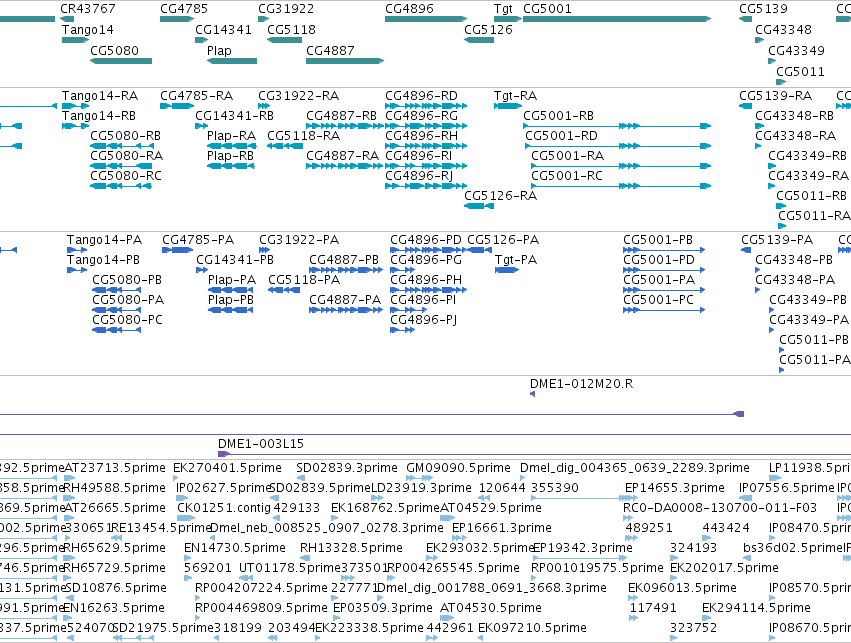The image size is (851, 643).
Task: Open transcript CG5001-RC
Action: coord(567,176)
